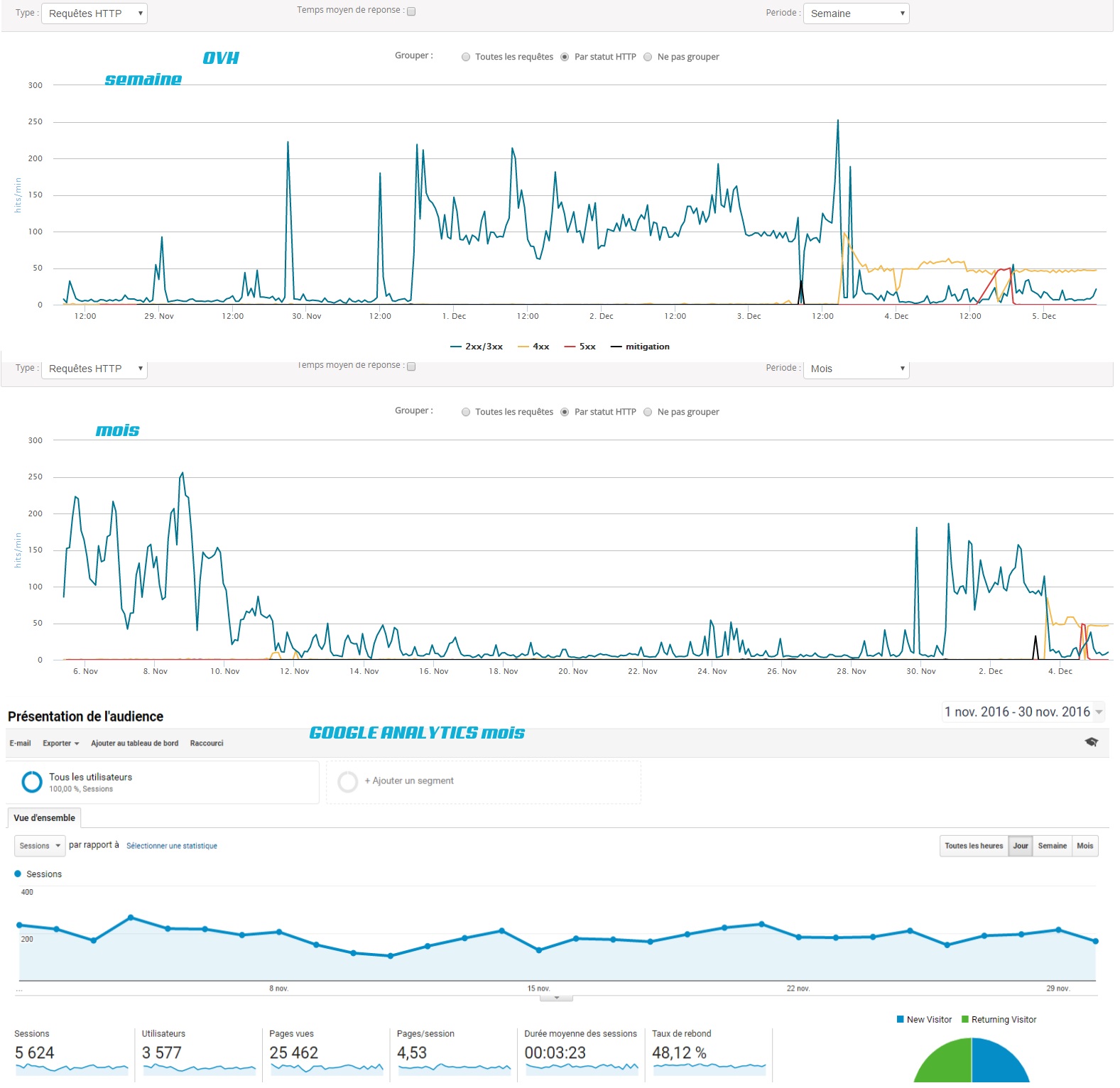Switch chart granularity to Semaine
This screenshot has height=1088, width=1120.
coord(1052,846)
